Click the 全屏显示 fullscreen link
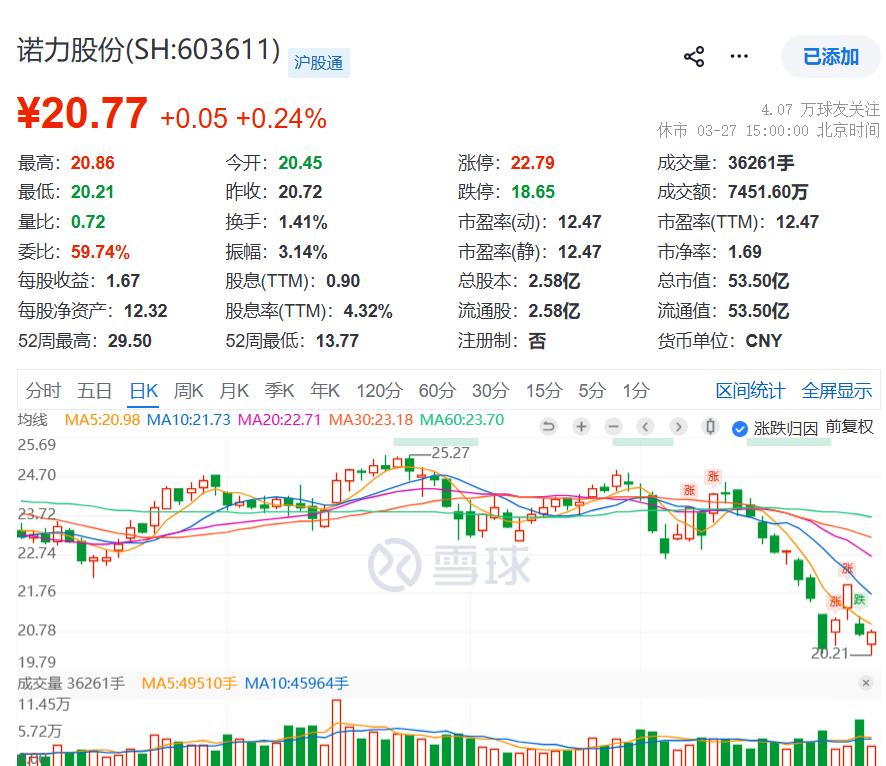 pos(837,391)
